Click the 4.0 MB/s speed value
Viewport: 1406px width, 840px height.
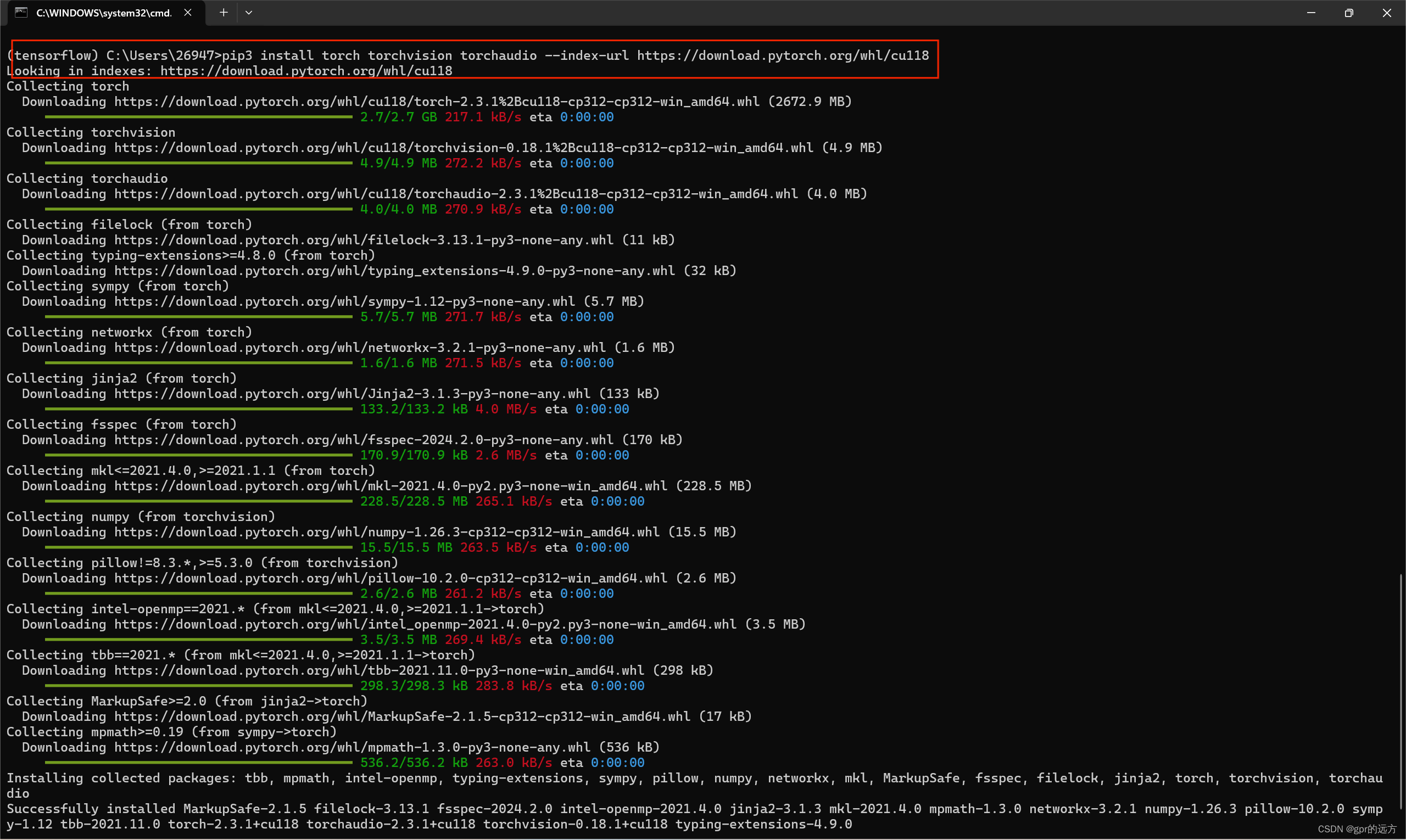(506, 409)
